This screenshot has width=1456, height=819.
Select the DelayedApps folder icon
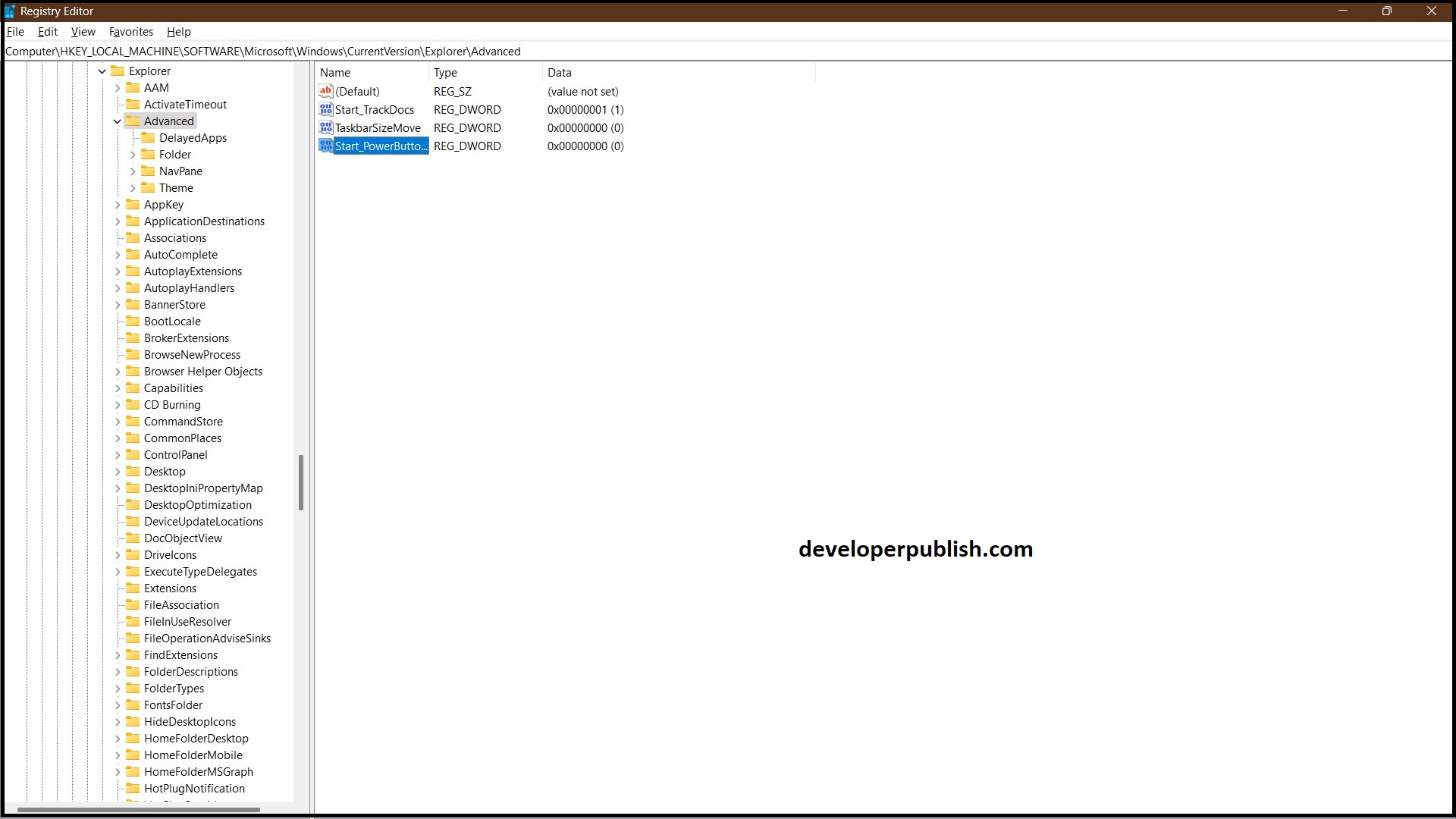click(x=149, y=137)
